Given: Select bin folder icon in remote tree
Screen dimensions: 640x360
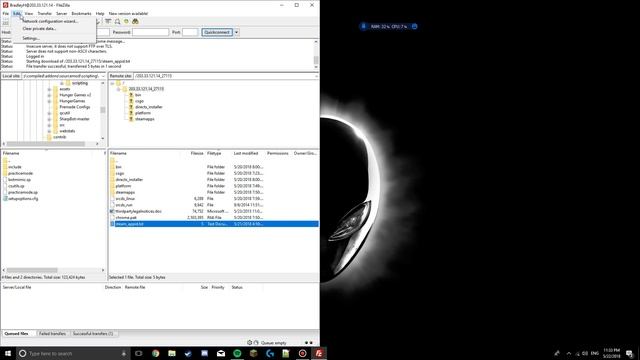Looking at the screenshot, I should point(131,95).
